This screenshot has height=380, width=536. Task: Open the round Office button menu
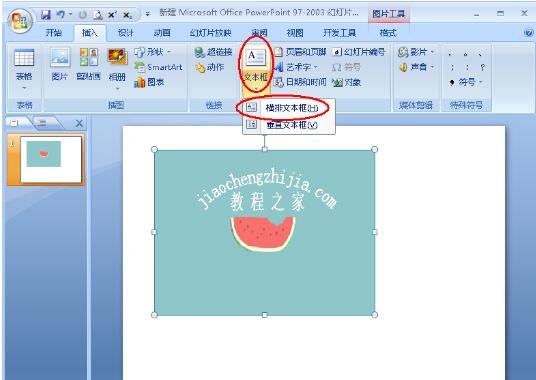pos(20,21)
